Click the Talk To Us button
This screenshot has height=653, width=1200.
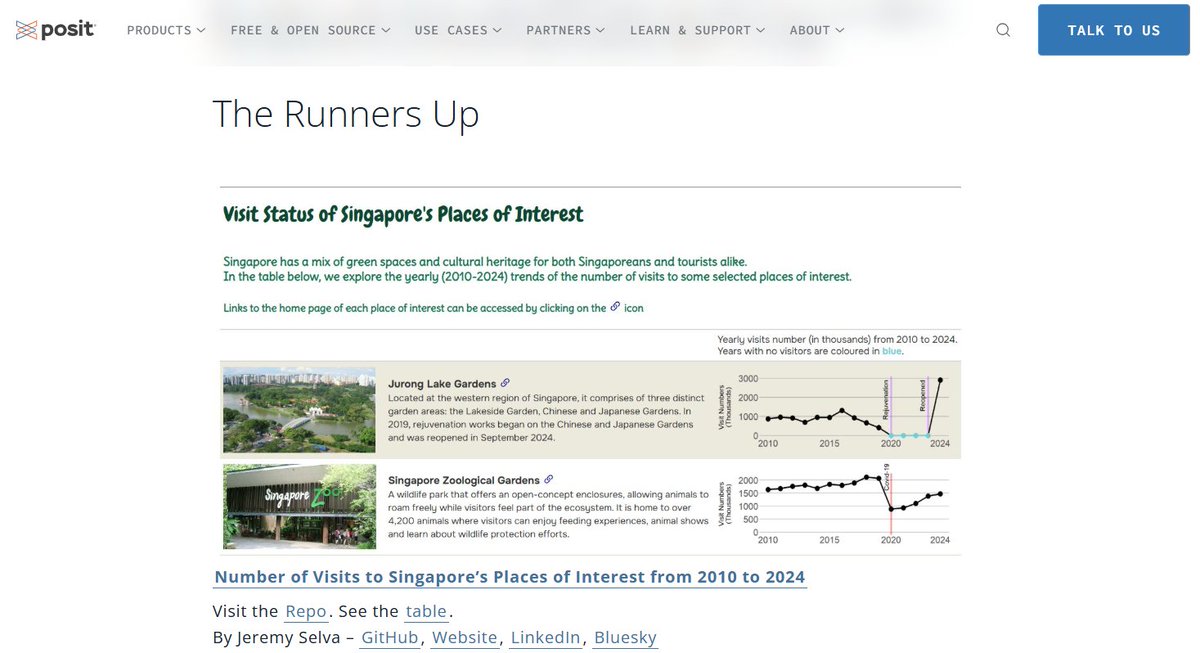coord(1114,30)
